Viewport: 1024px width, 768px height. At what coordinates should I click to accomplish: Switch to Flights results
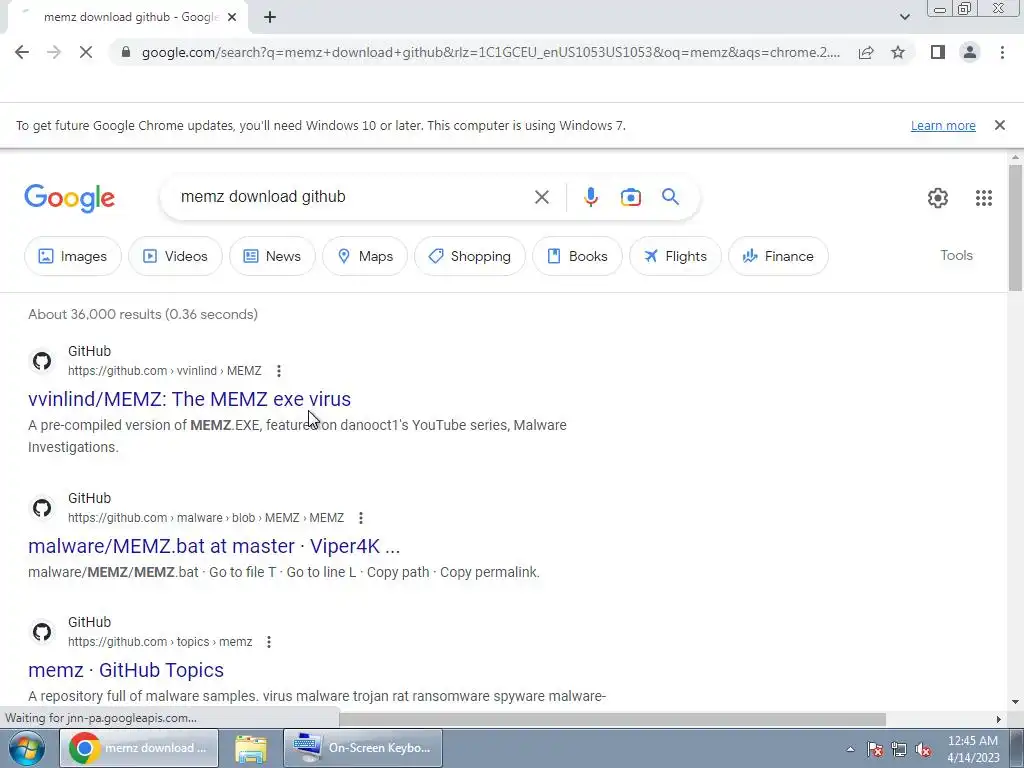(675, 256)
